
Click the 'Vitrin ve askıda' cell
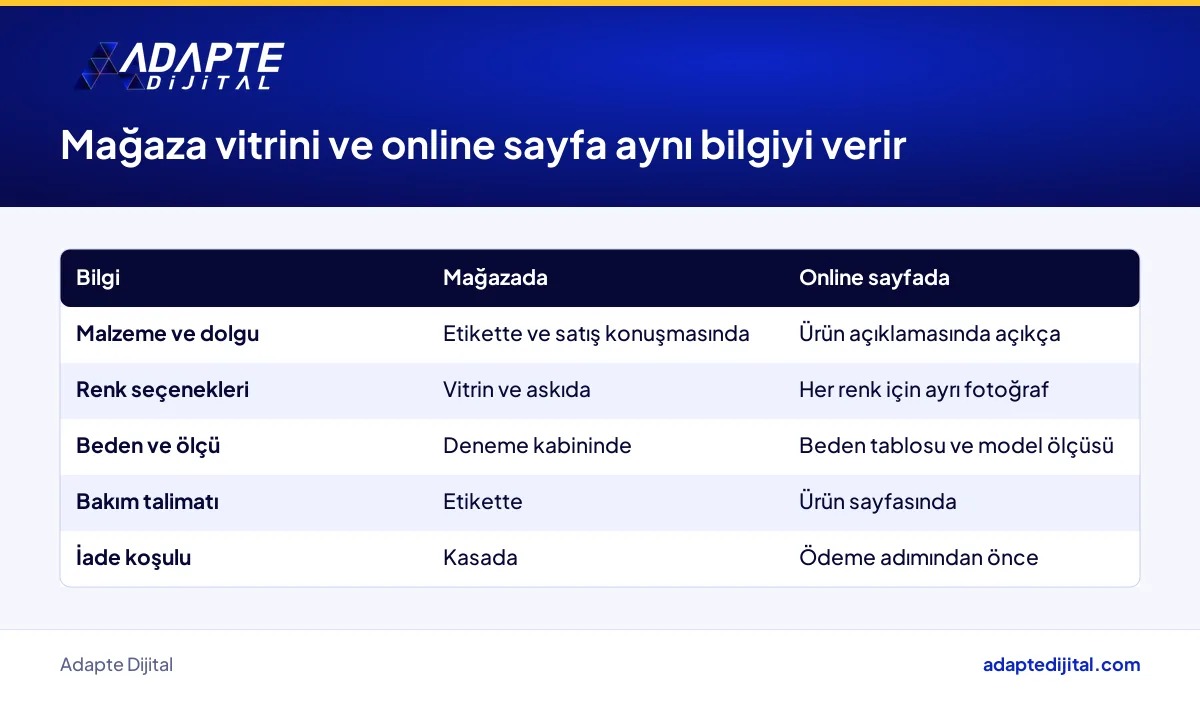(x=516, y=390)
